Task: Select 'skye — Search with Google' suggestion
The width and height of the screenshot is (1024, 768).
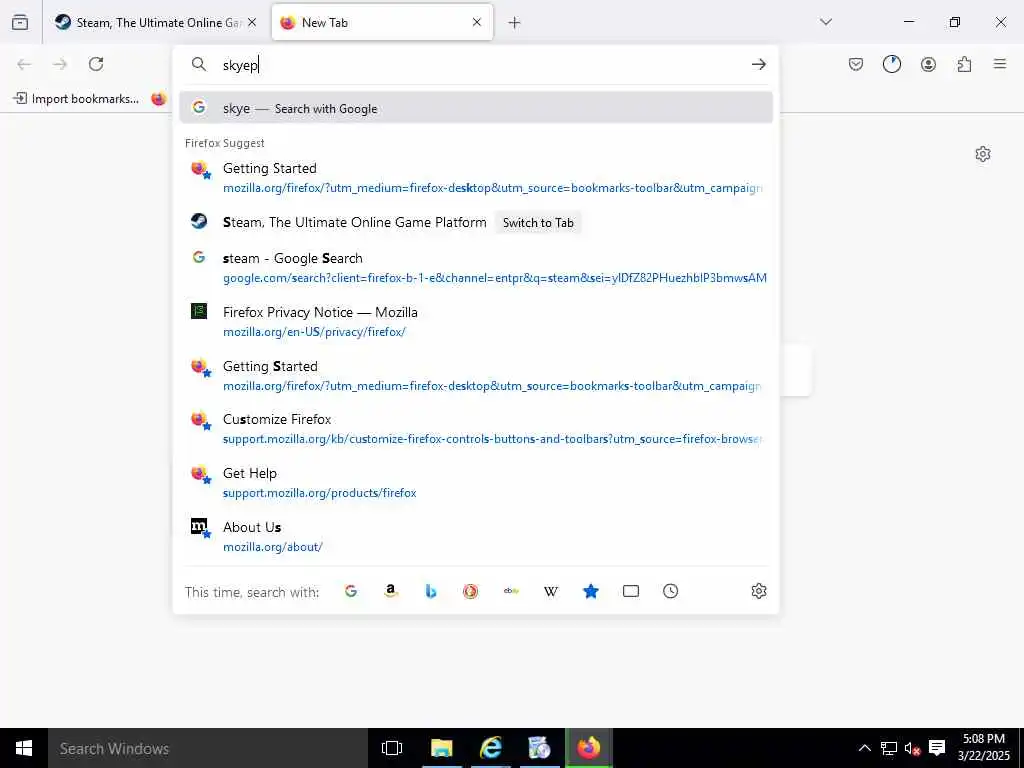Action: pyautogui.click(x=476, y=108)
